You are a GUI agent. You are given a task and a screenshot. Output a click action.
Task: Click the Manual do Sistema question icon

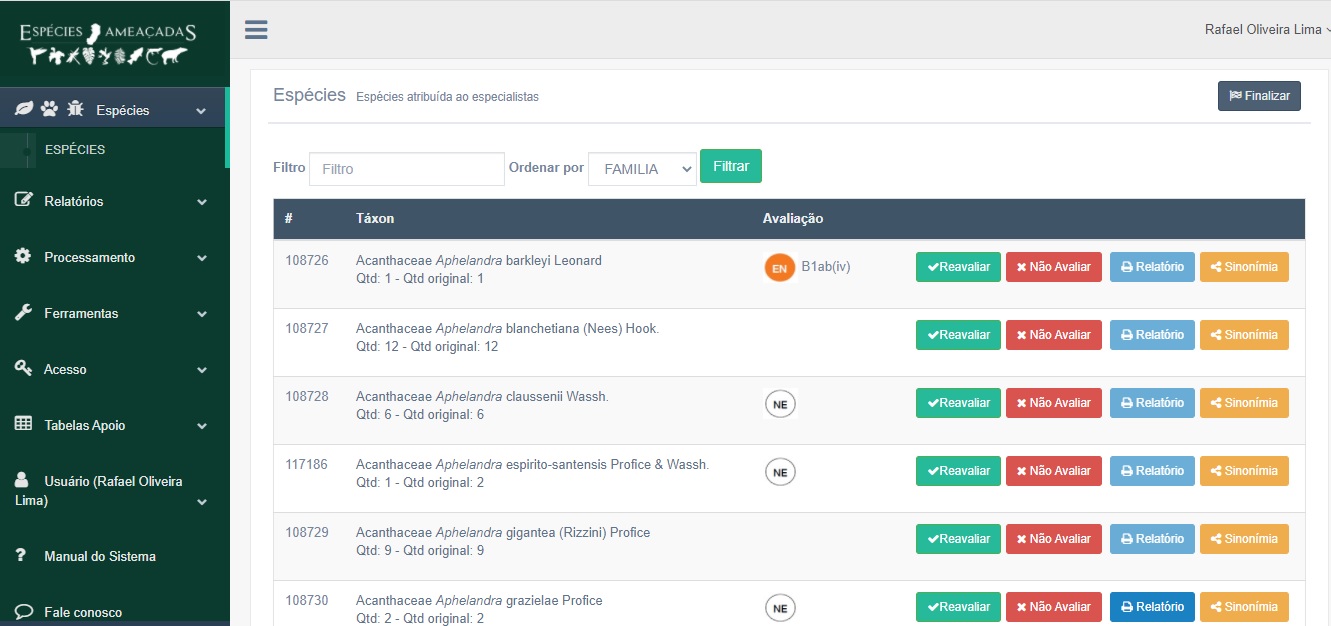coord(21,556)
